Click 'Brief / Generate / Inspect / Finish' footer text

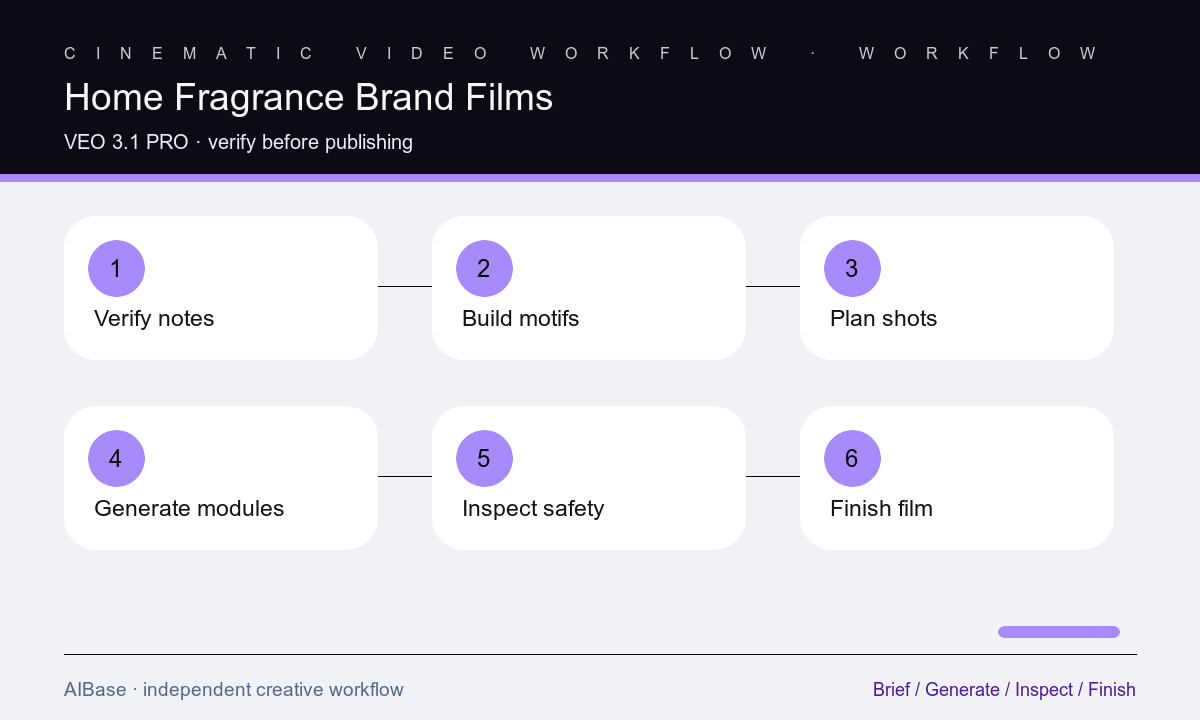[1004, 690]
